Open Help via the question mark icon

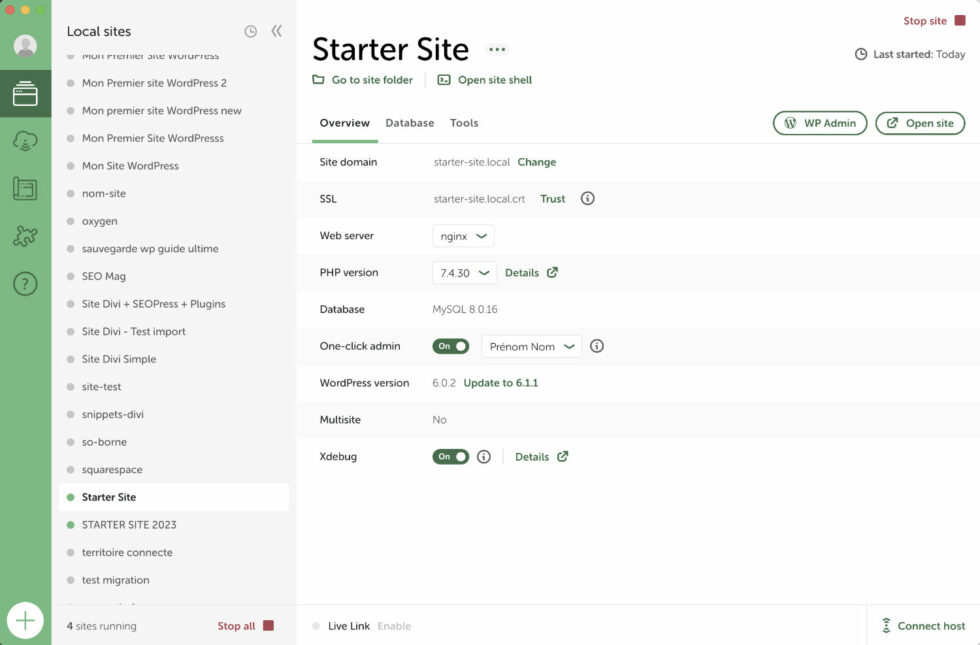point(25,283)
